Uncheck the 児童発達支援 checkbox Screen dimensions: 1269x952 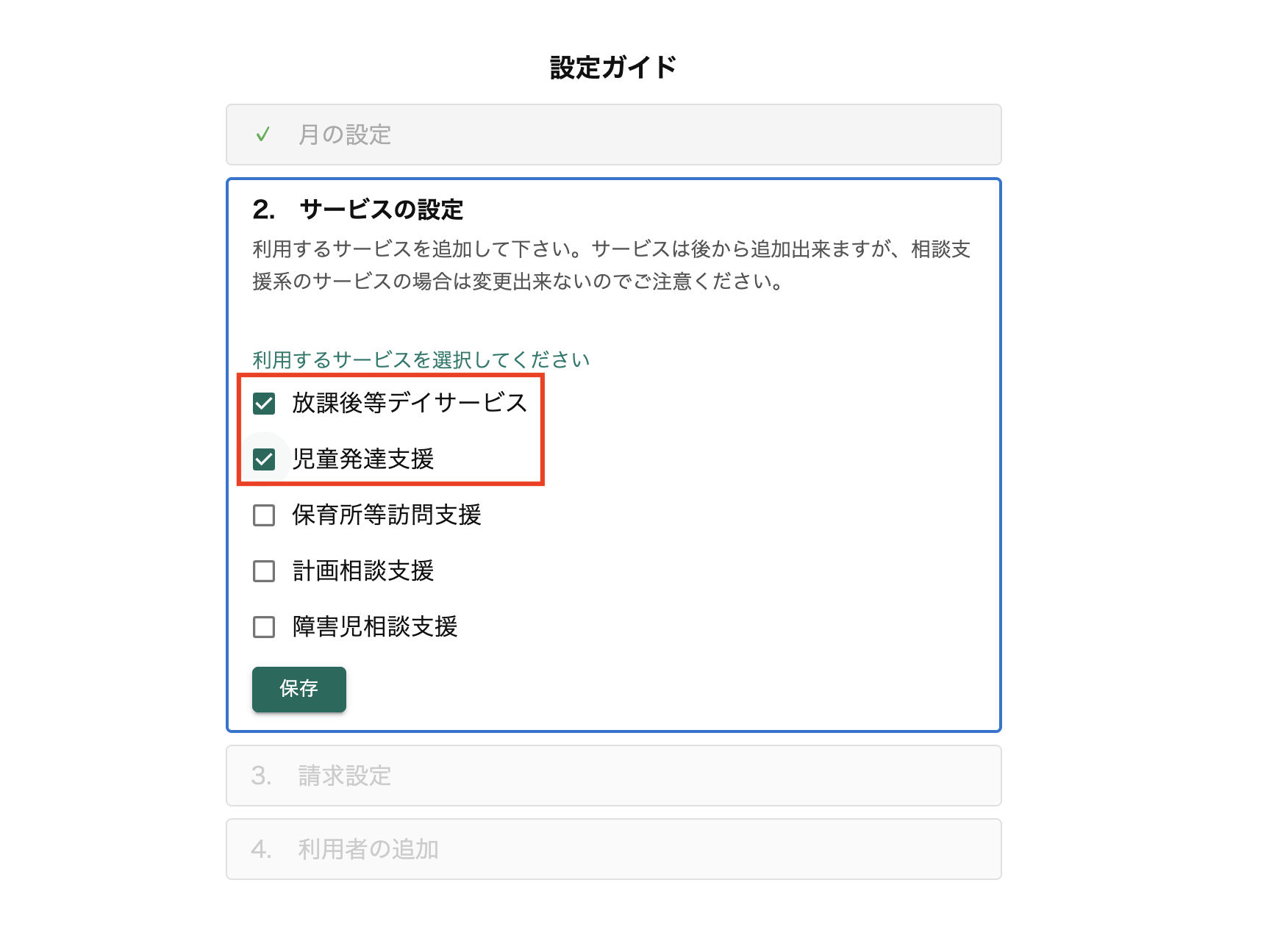click(264, 459)
